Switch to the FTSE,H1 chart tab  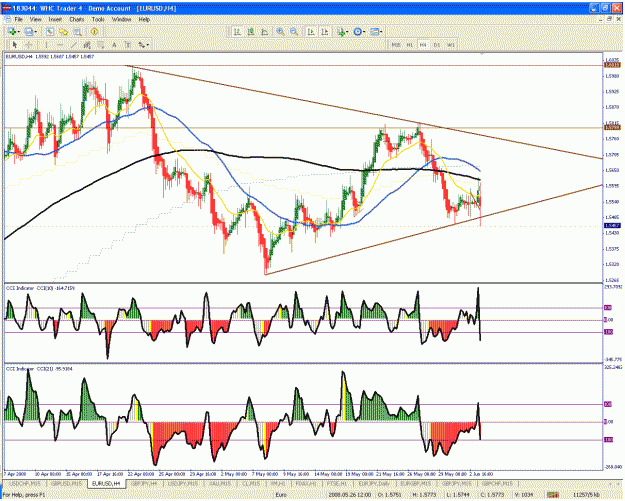click(x=337, y=483)
